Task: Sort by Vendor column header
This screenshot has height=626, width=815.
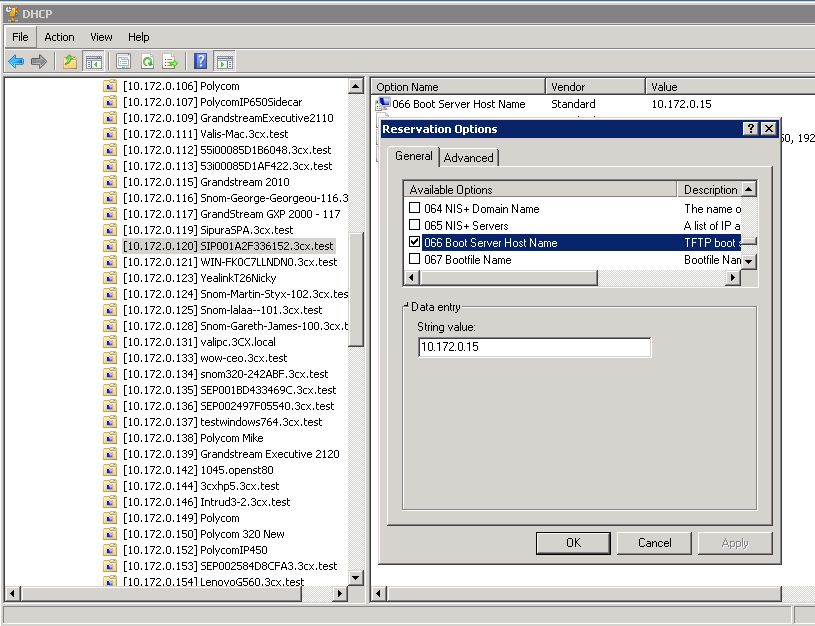Action: pyautogui.click(x=596, y=87)
